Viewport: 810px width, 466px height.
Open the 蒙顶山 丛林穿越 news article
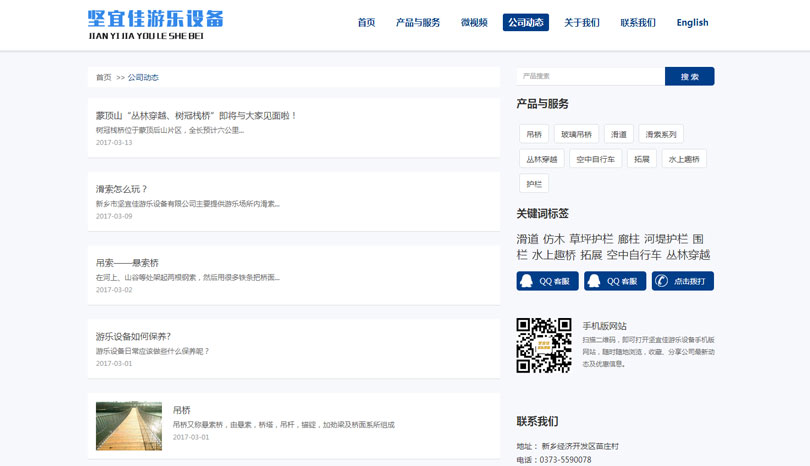(196, 116)
